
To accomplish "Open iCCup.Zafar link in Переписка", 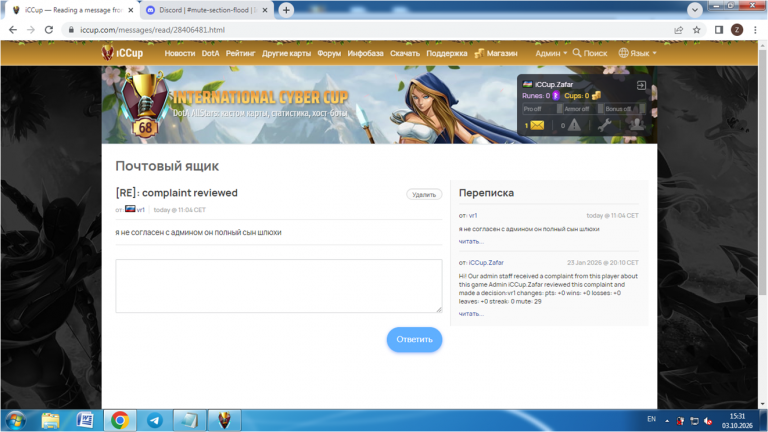I will coord(486,263).
